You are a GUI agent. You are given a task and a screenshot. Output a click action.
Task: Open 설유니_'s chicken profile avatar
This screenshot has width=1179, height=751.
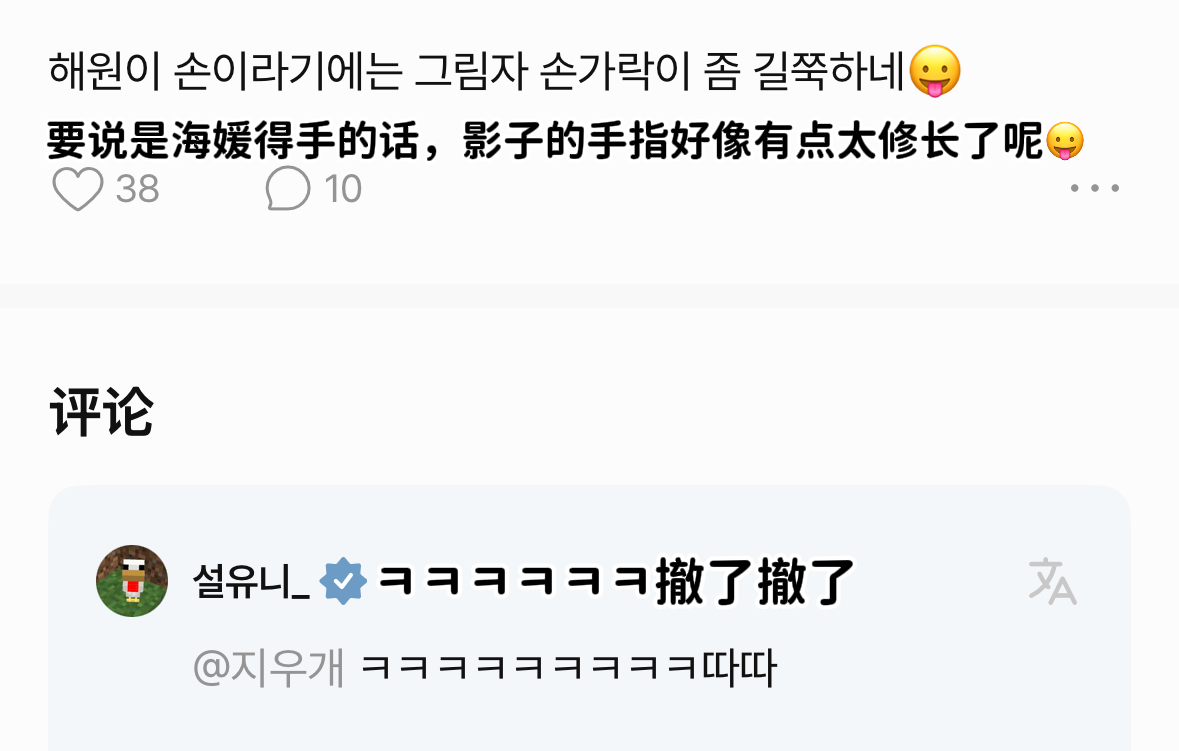tap(132, 581)
